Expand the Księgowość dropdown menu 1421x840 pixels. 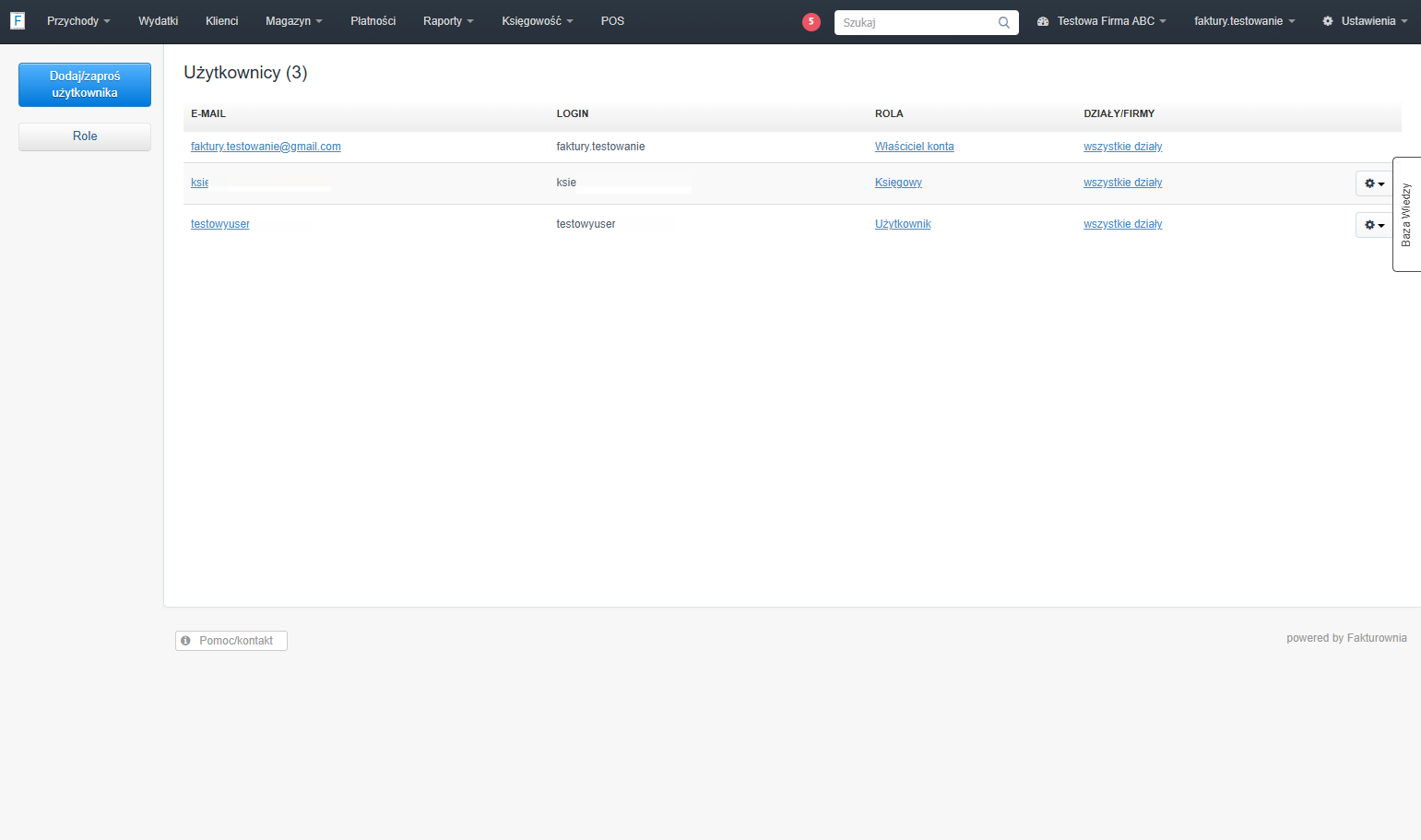(x=538, y=21)
